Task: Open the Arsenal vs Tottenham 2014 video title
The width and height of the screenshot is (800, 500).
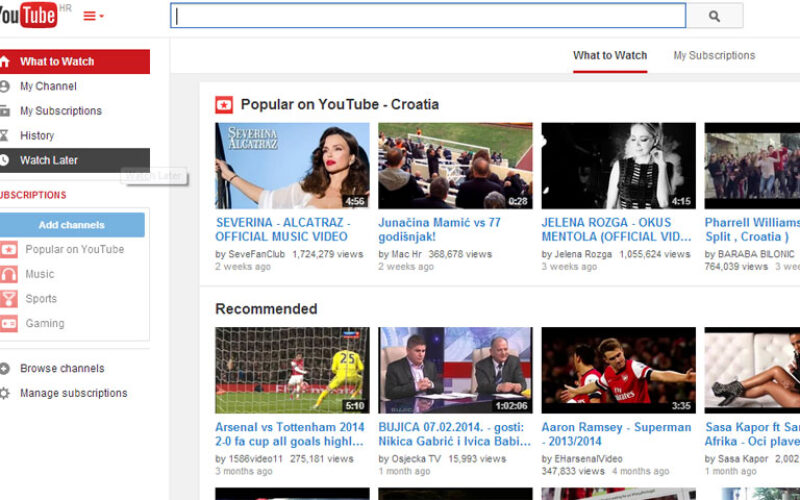Action: pos(290,434)
